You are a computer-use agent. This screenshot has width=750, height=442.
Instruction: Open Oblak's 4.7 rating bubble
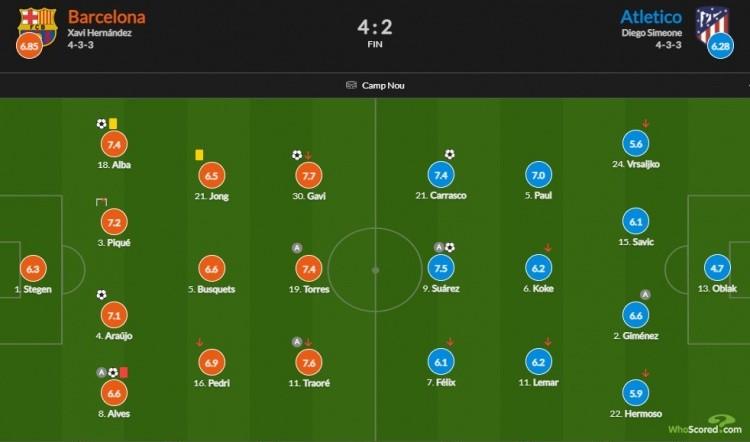(717, 268)
